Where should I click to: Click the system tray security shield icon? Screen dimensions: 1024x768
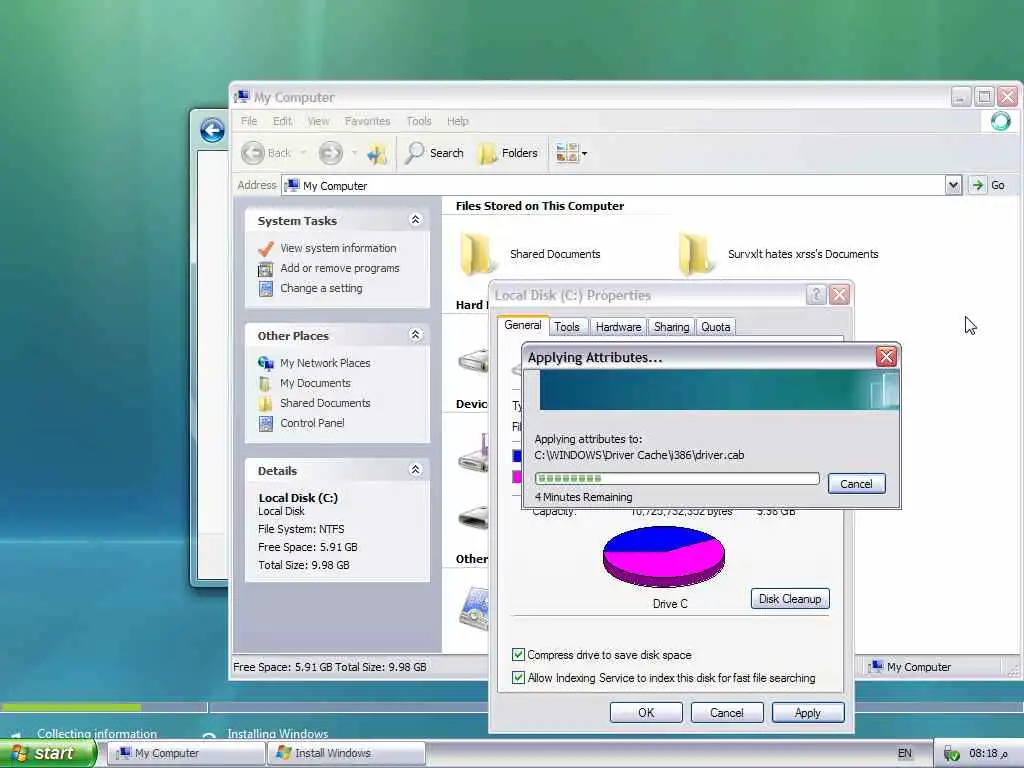pyautogui.click(x=952, y=754)
